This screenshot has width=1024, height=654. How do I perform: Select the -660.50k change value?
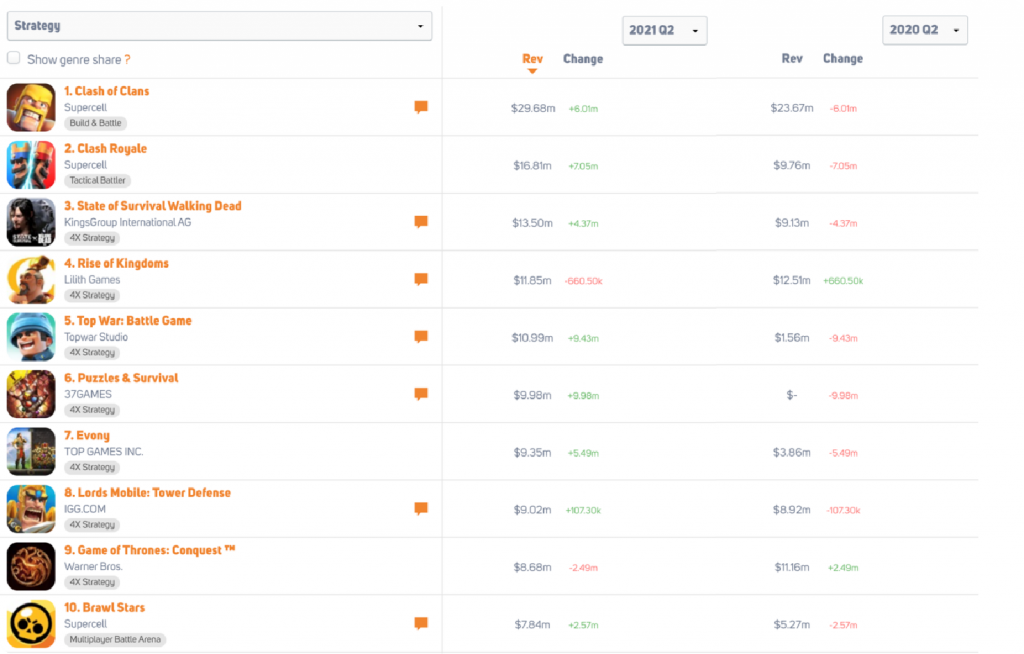pyautogui.click(x=583, y=282)
